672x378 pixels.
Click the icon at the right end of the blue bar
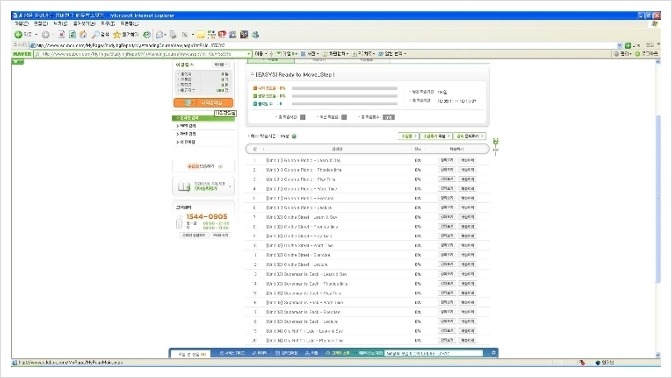click(493, 353)
